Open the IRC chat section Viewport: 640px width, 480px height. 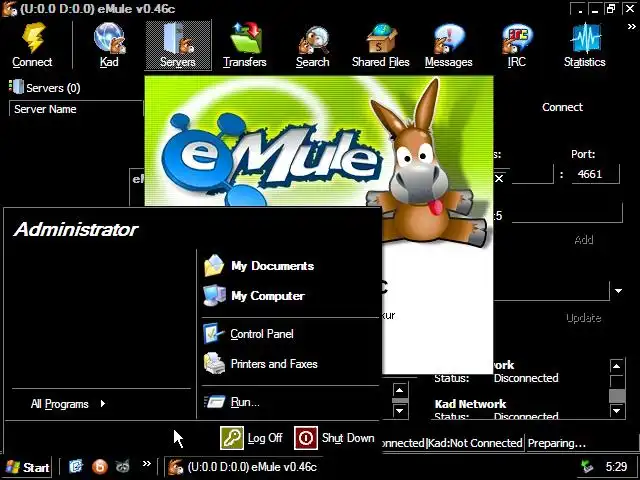click(516, 45)
